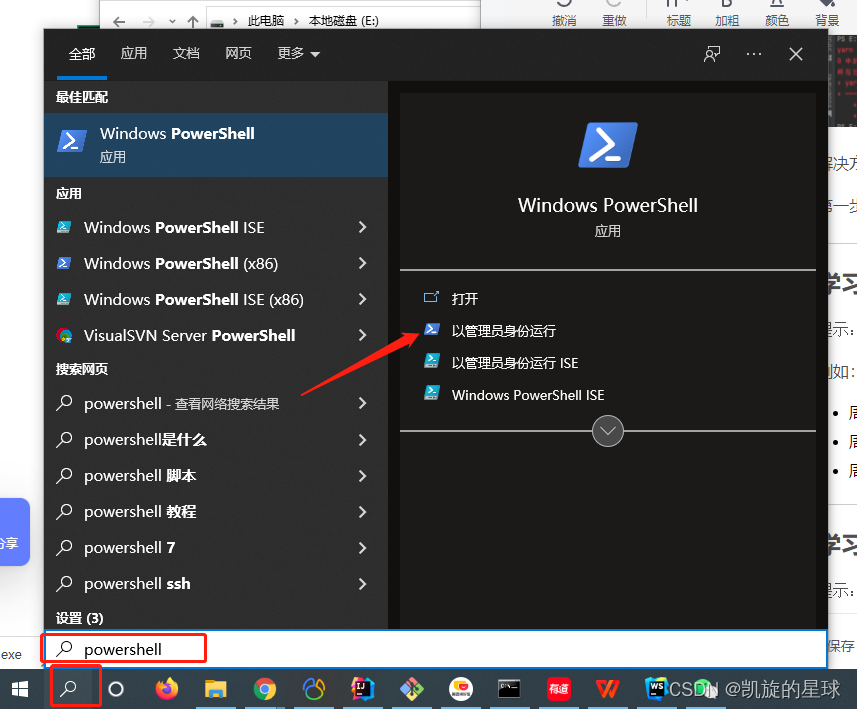This screenshot has width=857, height=709.
Task: Open File Explorer from the taskbar
Action: tap(215, 689)
